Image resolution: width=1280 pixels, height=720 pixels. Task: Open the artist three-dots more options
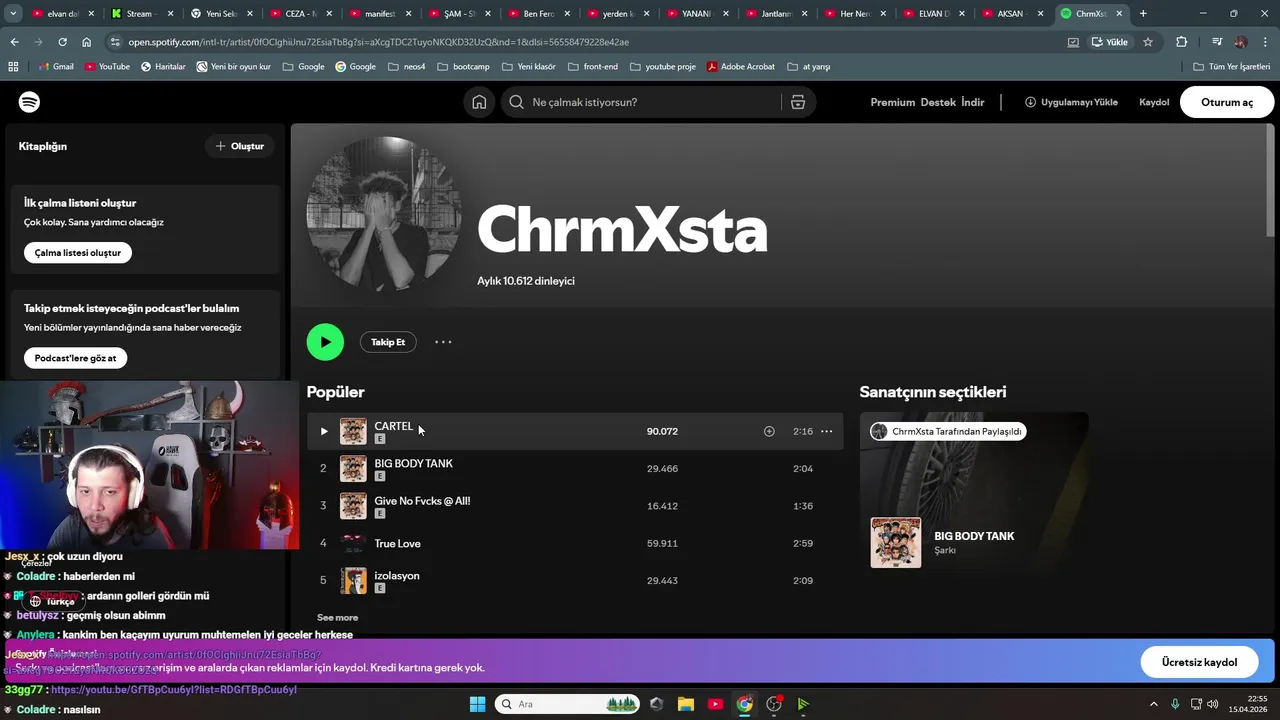coord(443,342)
